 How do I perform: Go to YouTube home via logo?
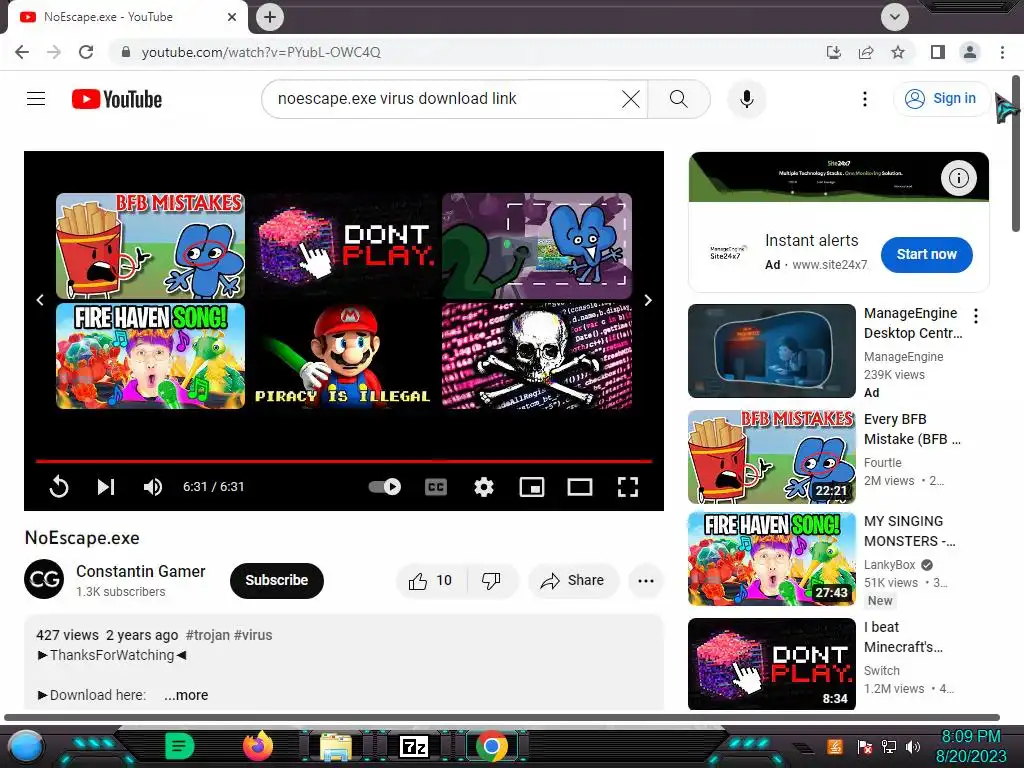[x=117, y=99]
